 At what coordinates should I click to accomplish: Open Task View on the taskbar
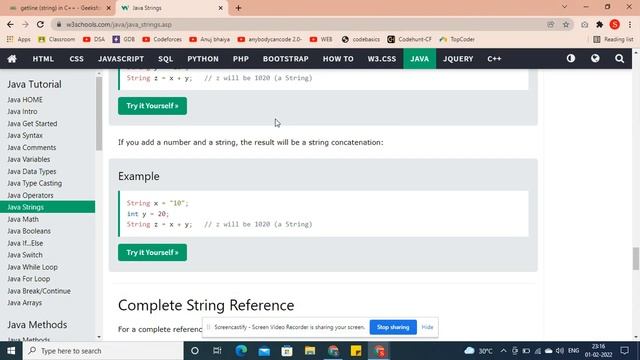pyautogui.click(x=217, y=351)
